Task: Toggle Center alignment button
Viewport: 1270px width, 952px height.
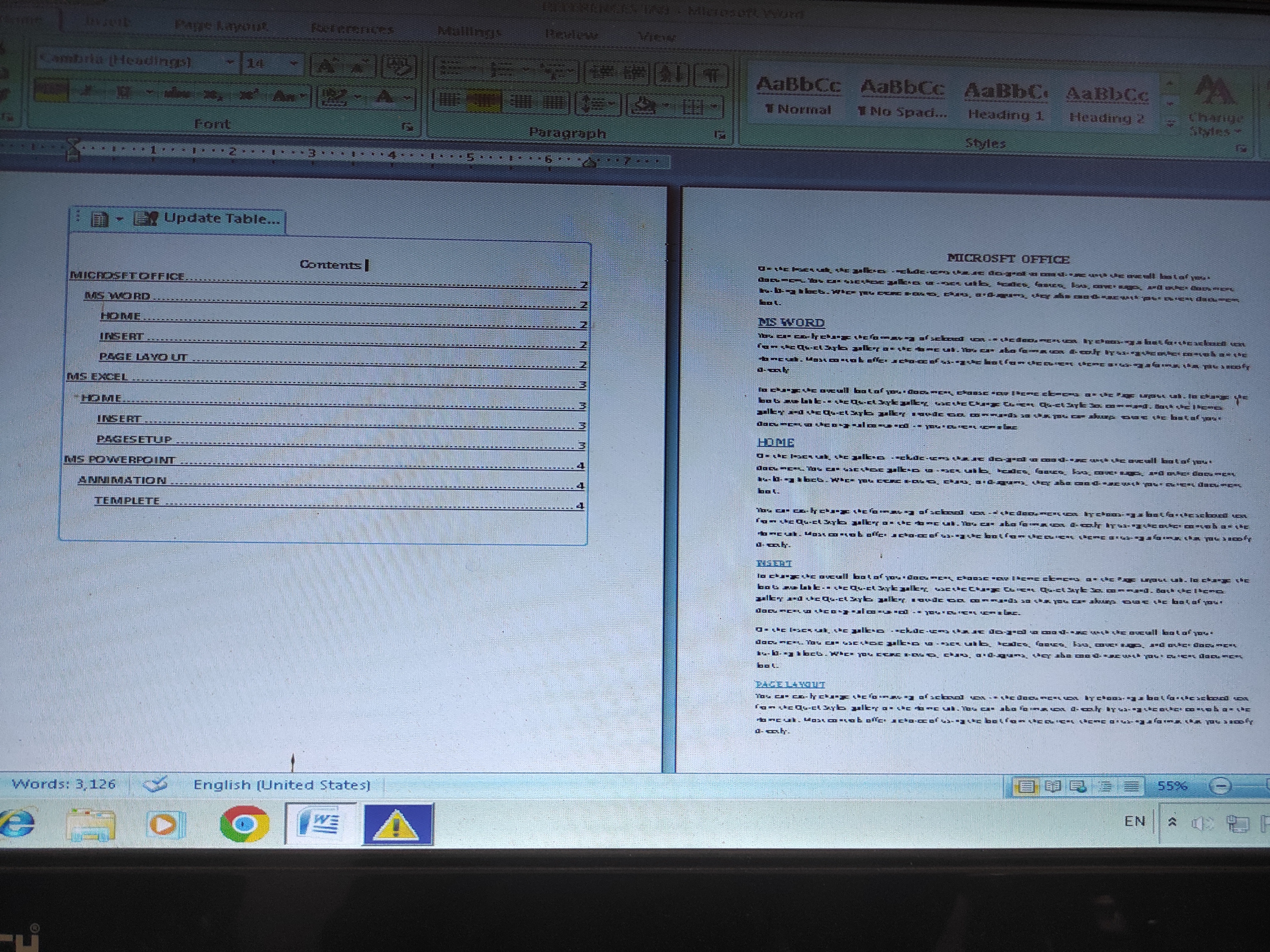Action: click(484, 102)
